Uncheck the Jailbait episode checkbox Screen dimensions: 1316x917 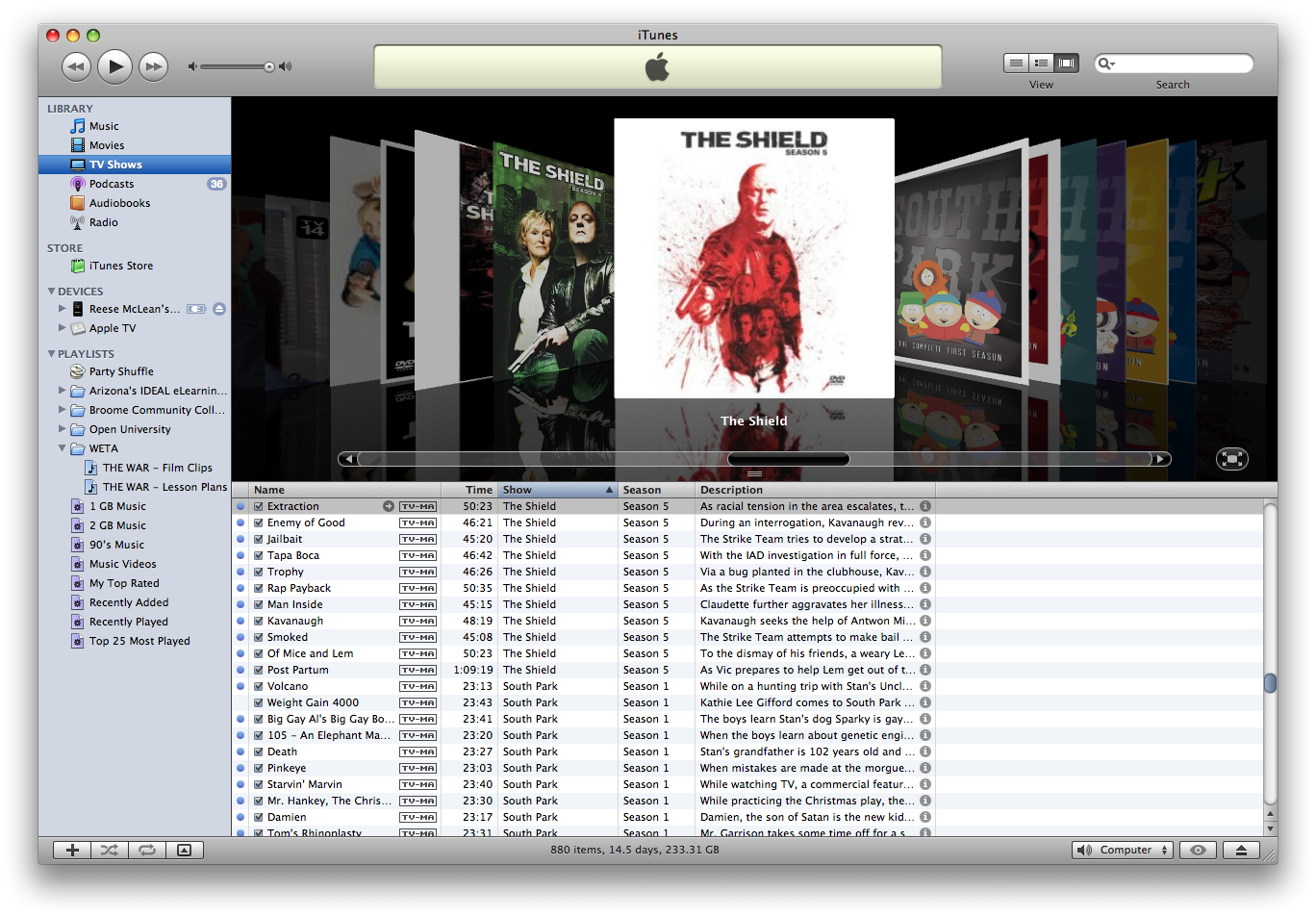(258, 539)
